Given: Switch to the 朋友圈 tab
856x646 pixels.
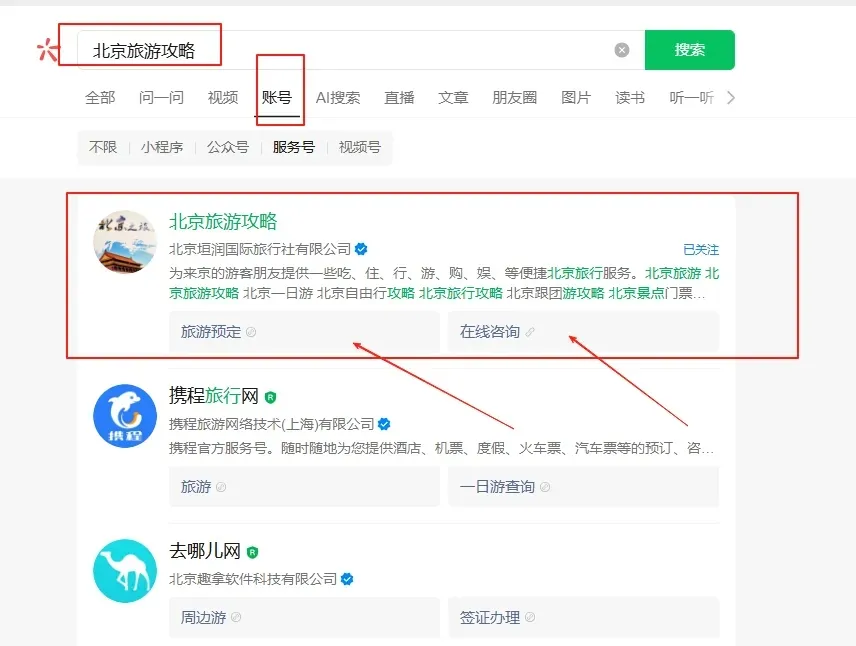Looking at the screenshot, I should click(x=514, y=98).
